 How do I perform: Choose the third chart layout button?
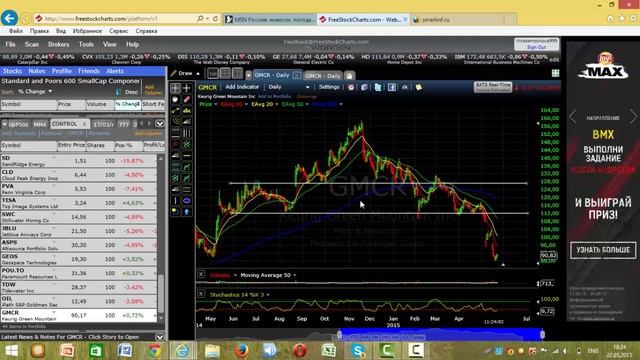[x=237, y=73]
